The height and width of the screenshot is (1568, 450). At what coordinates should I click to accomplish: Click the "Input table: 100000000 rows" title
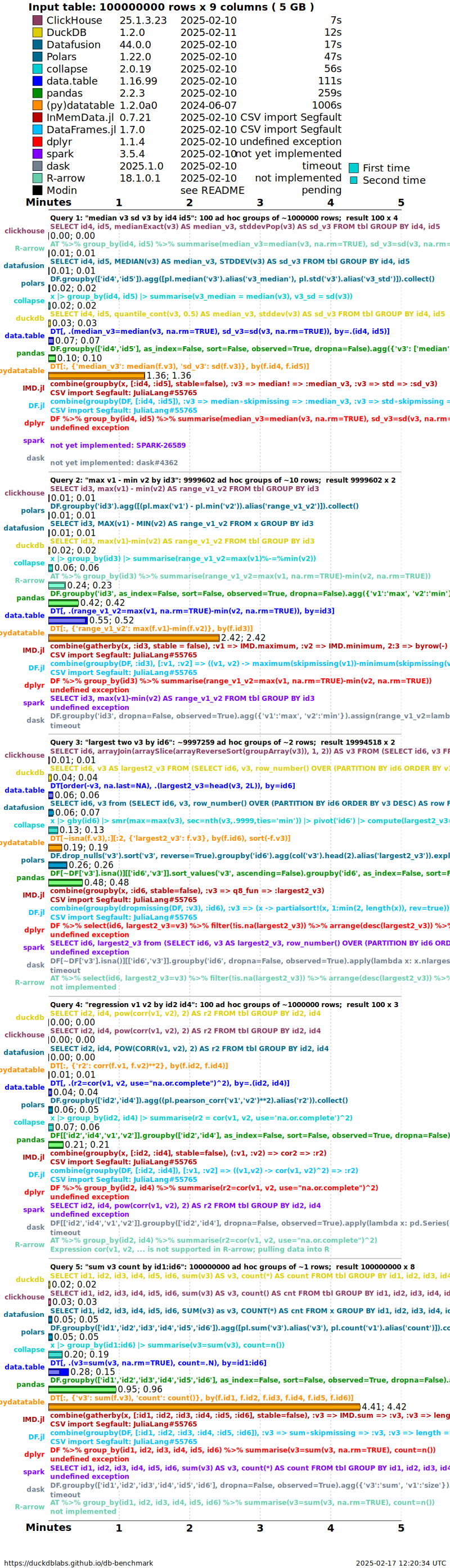[x=171, y=7]
